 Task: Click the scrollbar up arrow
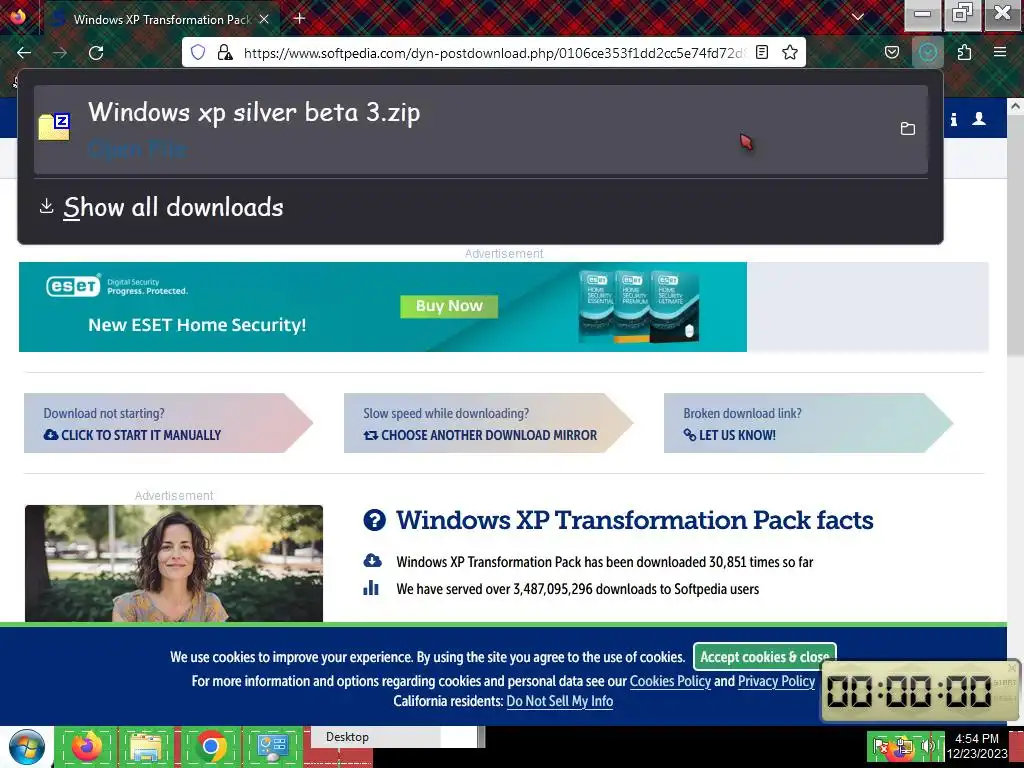pyautogui.click(x=1015, y=105)
